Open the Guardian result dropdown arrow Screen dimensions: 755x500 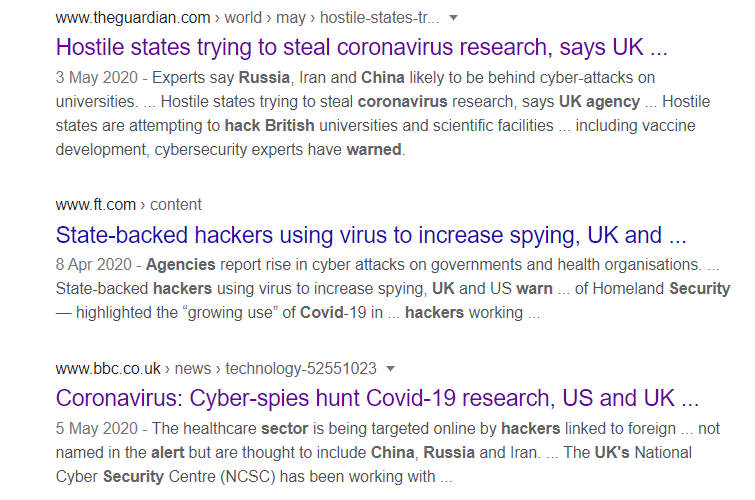(453, 18)
